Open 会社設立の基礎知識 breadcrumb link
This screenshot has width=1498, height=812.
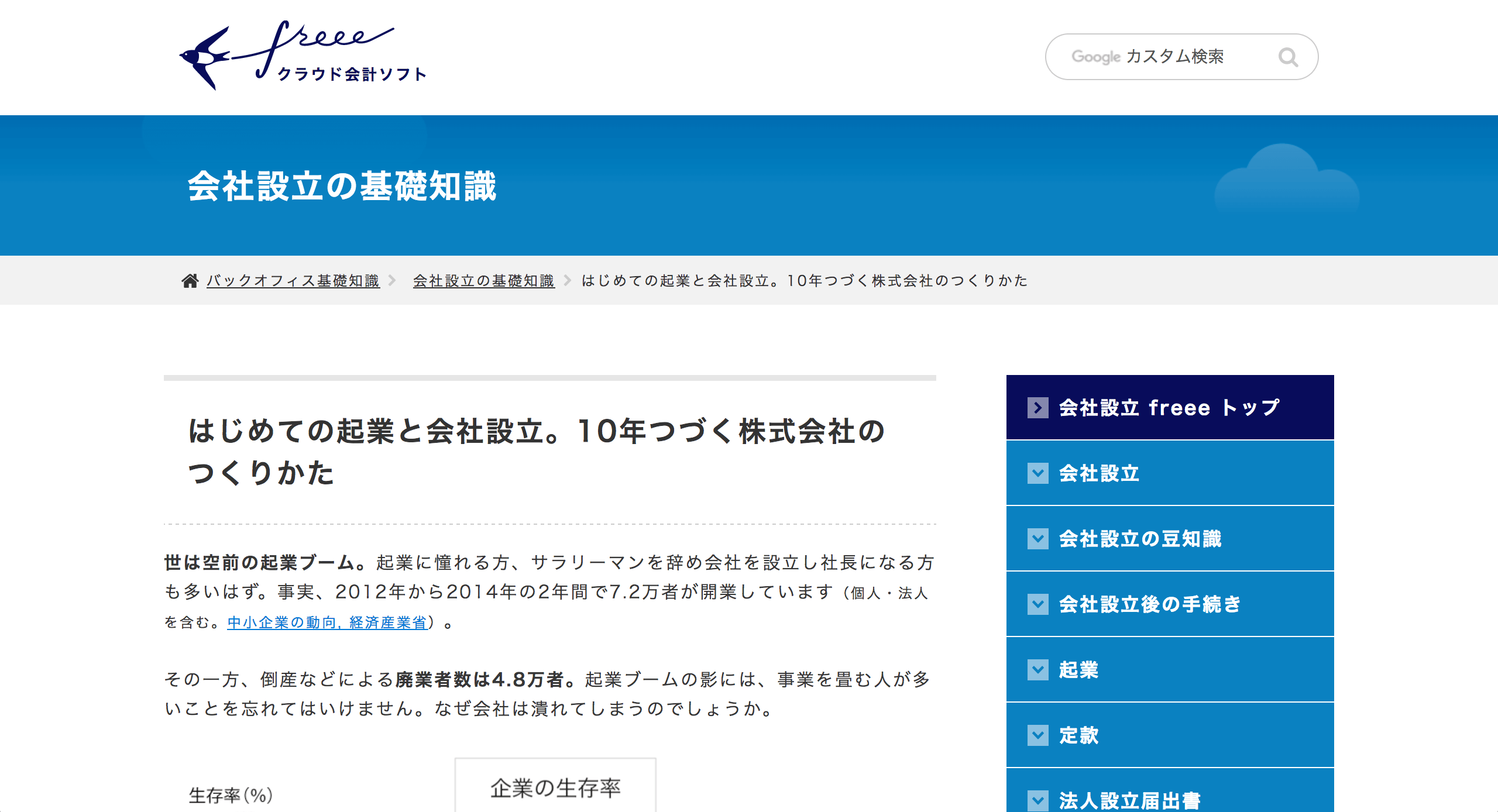484,281
